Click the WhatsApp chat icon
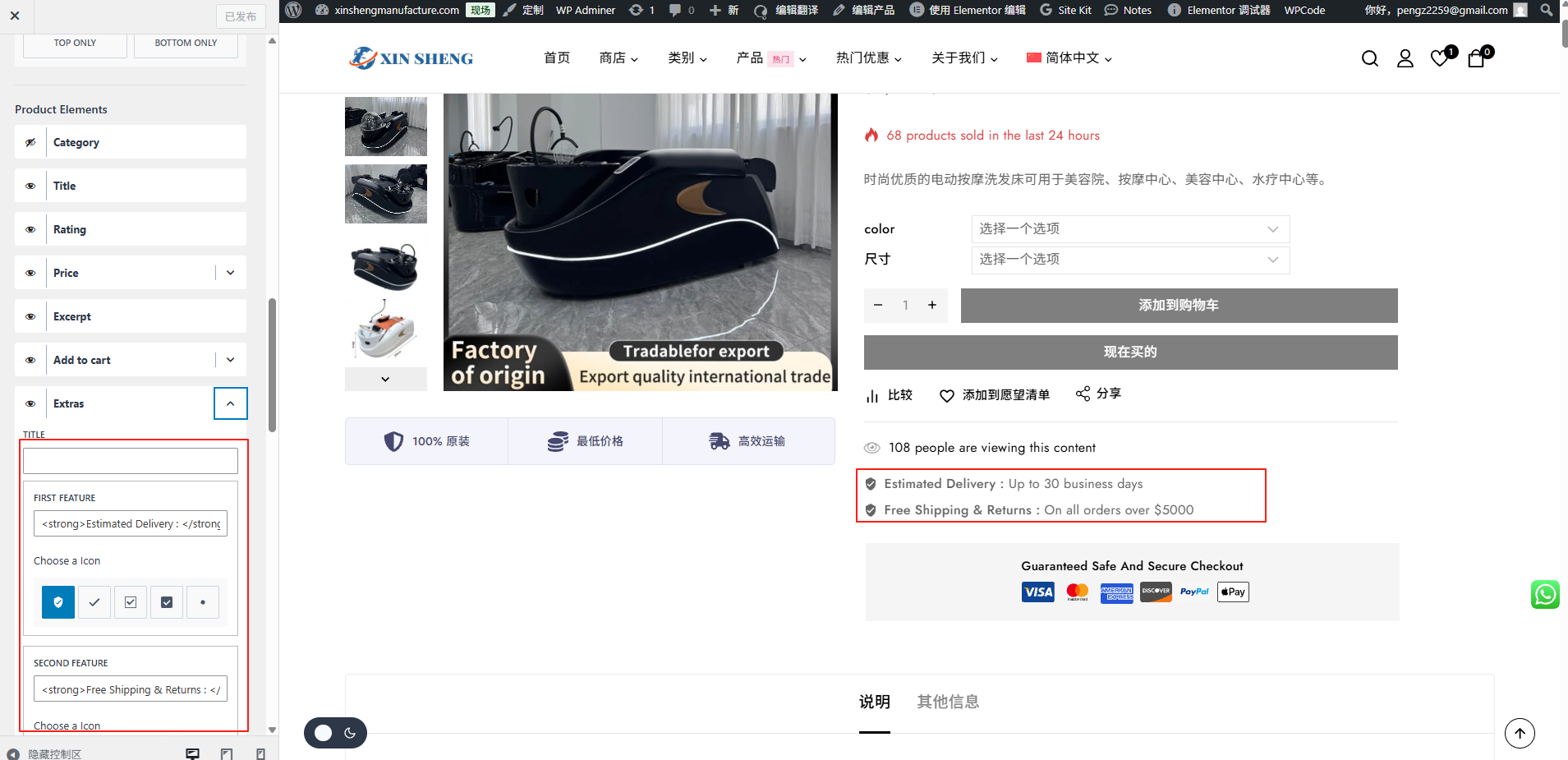Screen dimensions: 1568x760 [1545, 594]
